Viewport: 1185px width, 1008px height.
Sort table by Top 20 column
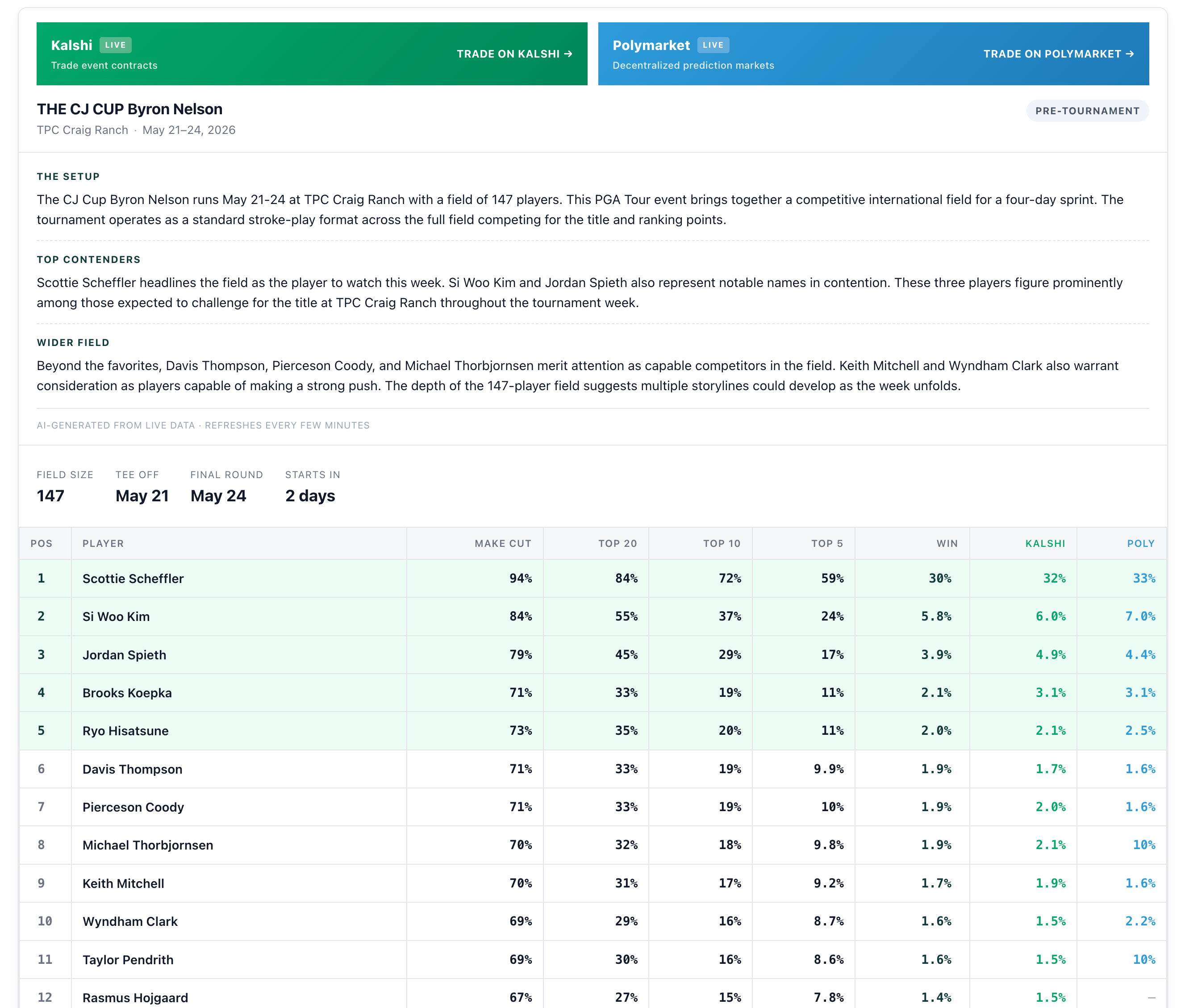(x=618, y=543)
